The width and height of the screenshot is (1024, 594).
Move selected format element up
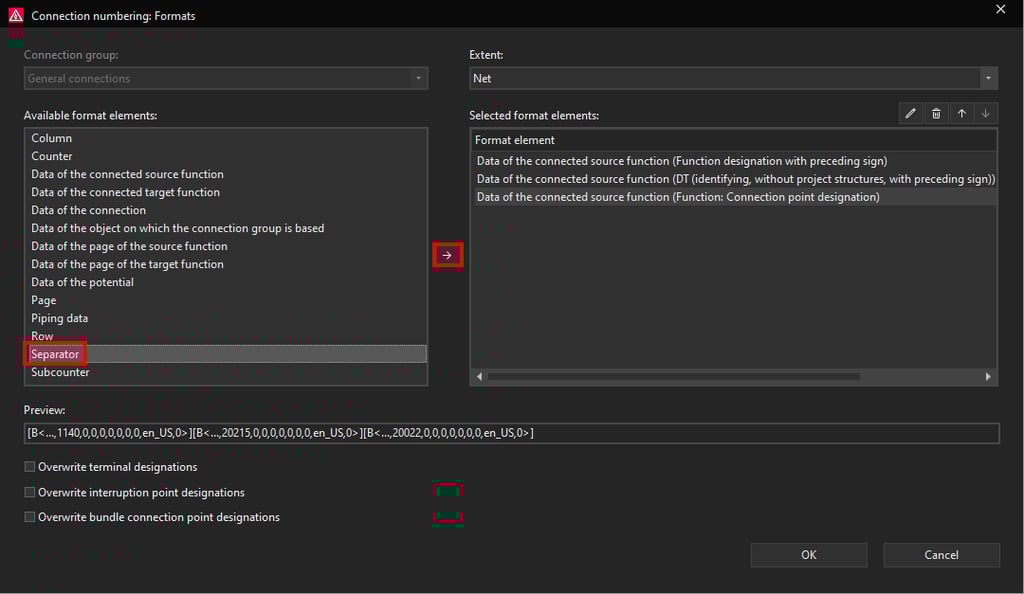[x=961, y=114]
